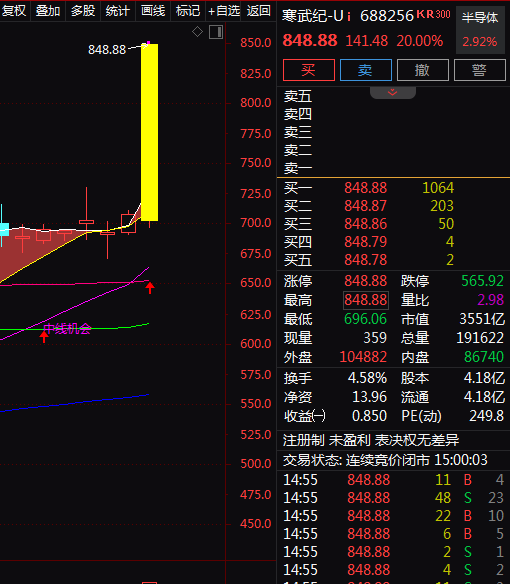Open the 半导体 sector box

(x=481, y=30)
